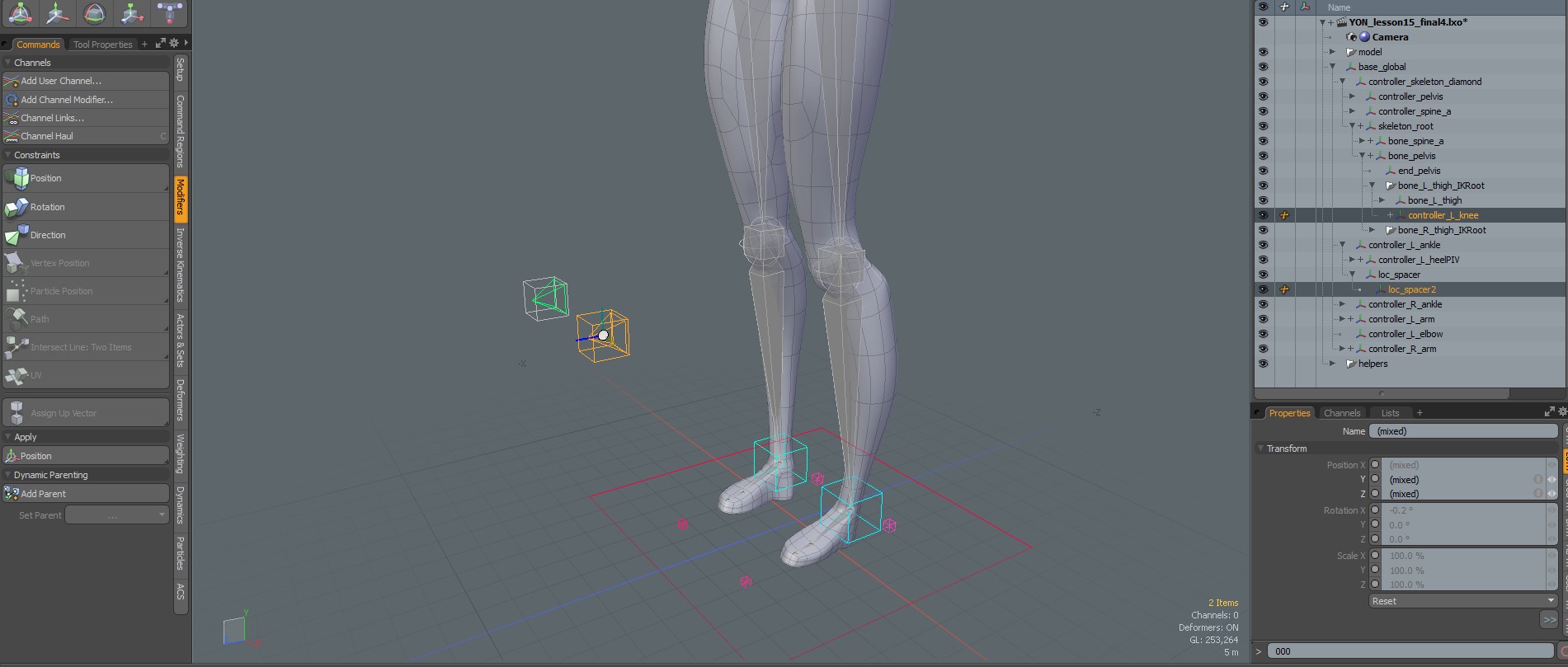The width and height of the screenshot is (1568, 667).
Task: Click Add User Channel command
Action: 86,81
